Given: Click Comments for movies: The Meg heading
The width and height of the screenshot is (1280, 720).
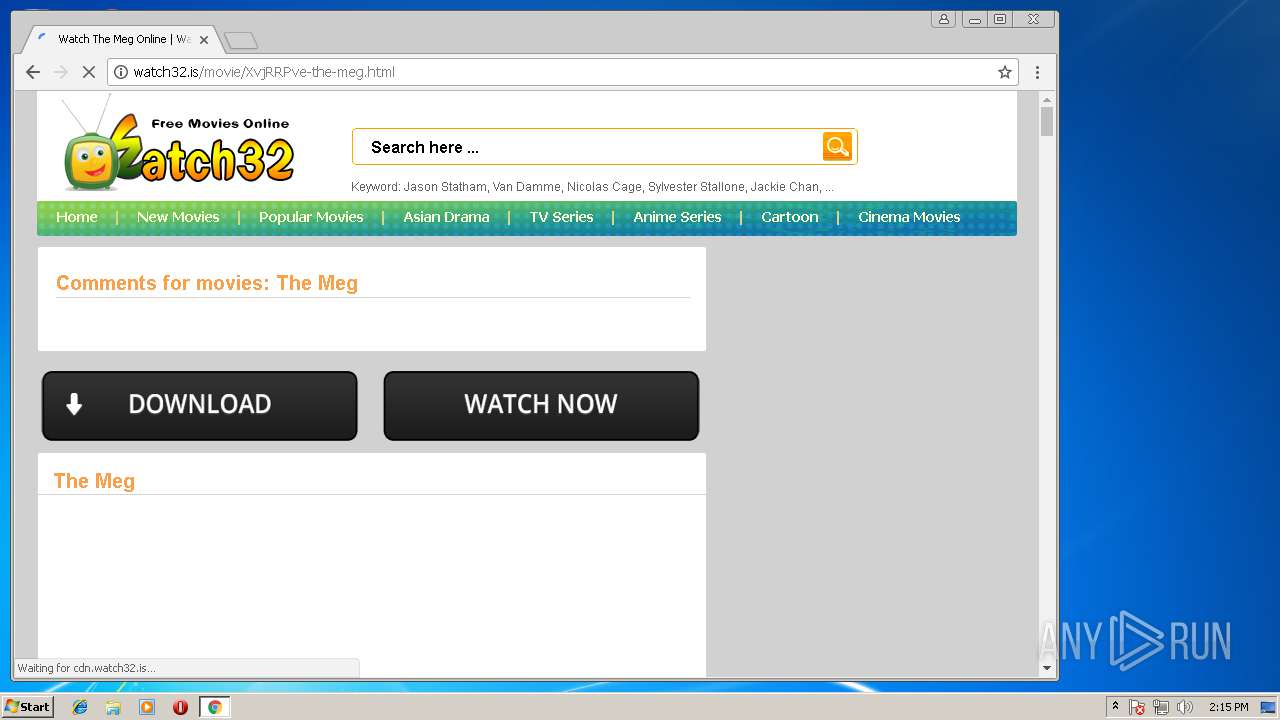Looking at the screenshot, I should pyautogui.click(x=207, y=283).
